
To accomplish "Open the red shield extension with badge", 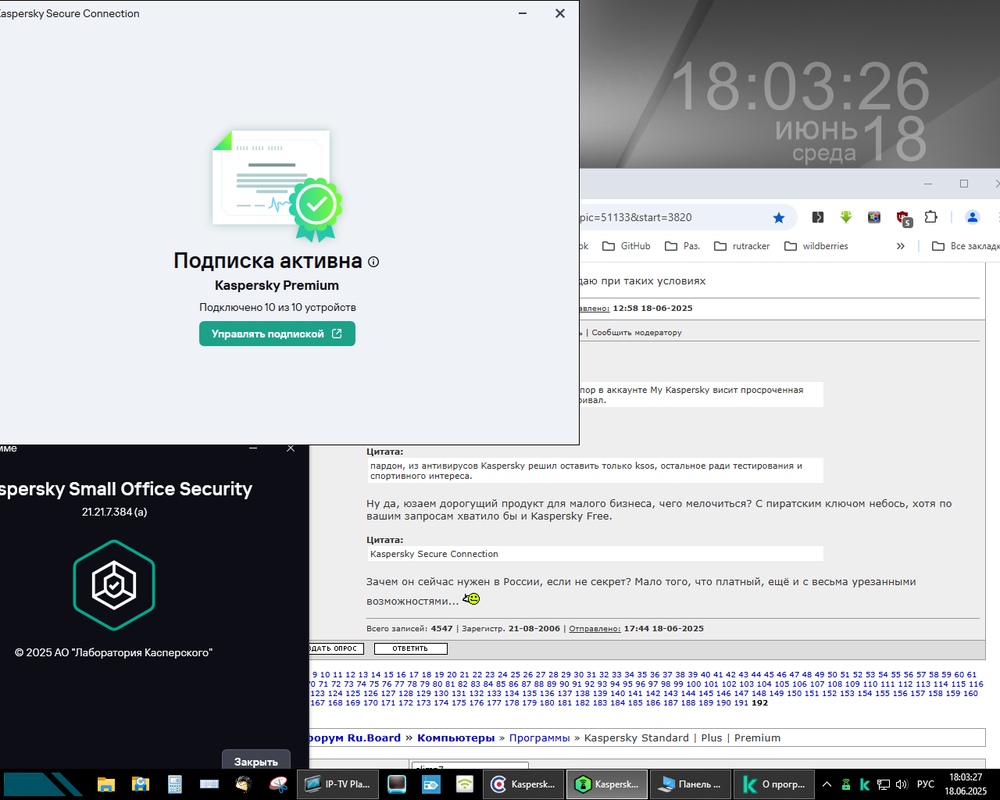I will [x=903, y=219].
